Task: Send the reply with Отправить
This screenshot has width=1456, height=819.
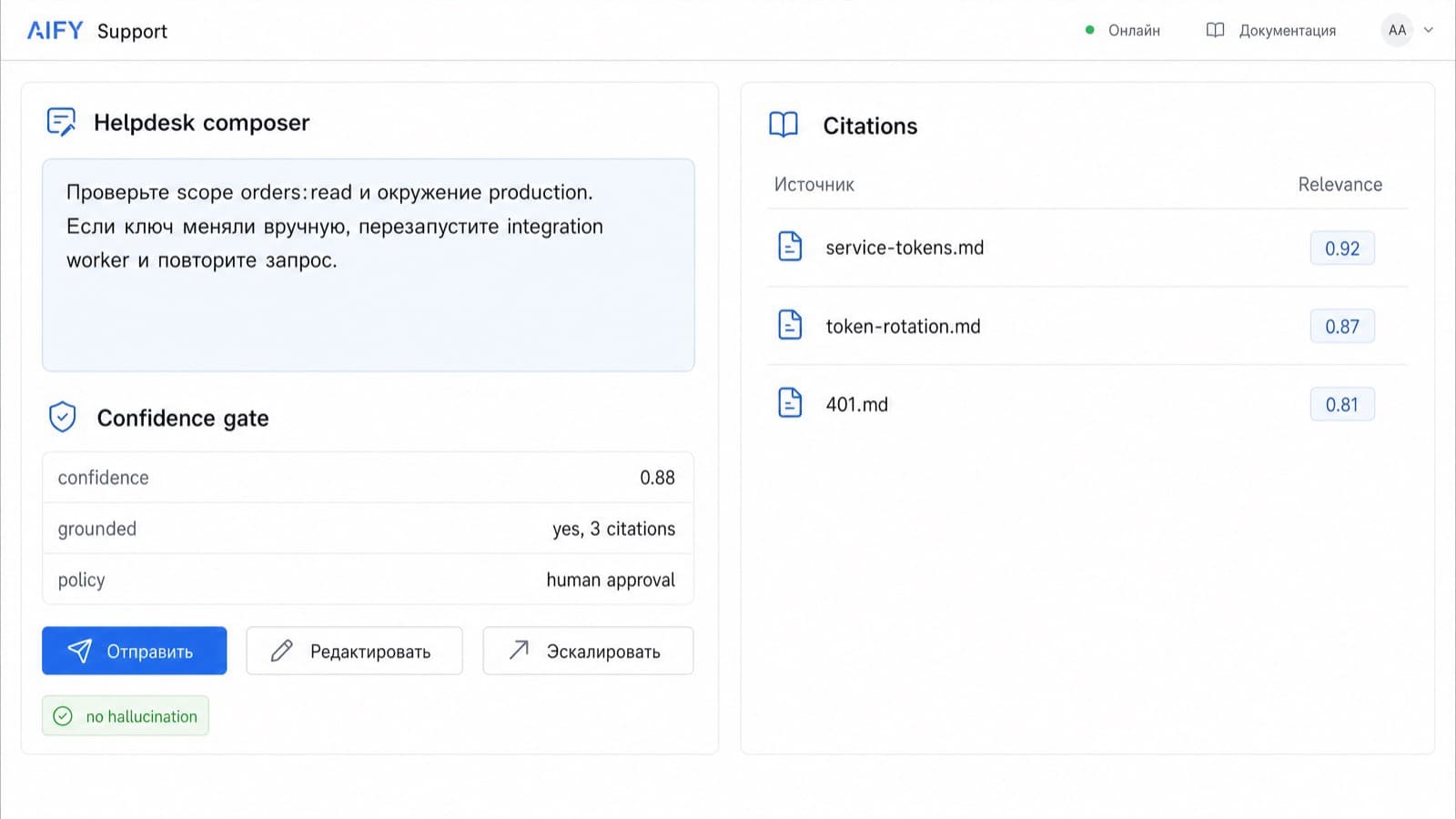Action: tap(135, 651)
